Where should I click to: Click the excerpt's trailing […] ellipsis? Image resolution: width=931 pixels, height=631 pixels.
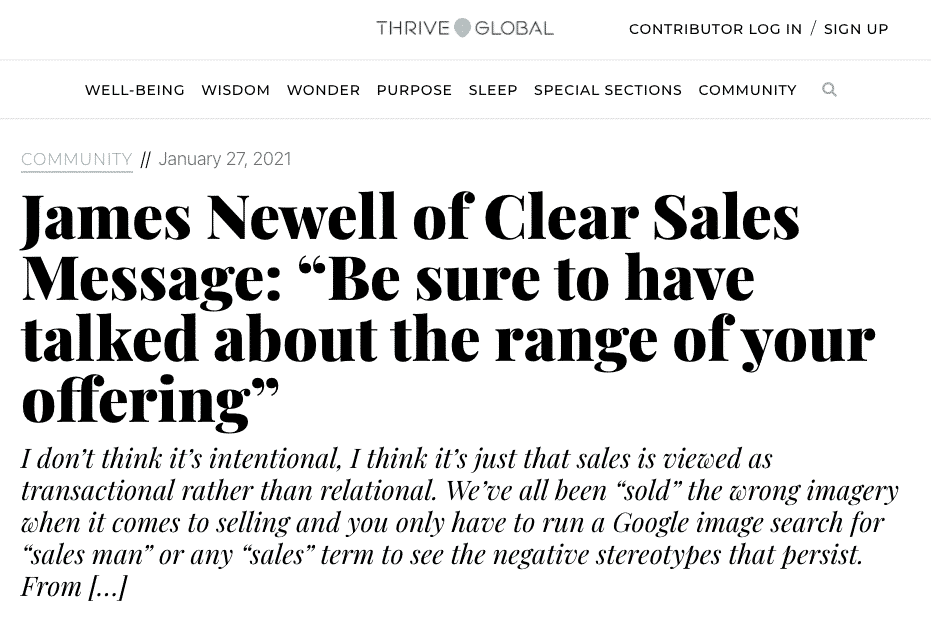(x=107, y=587)
